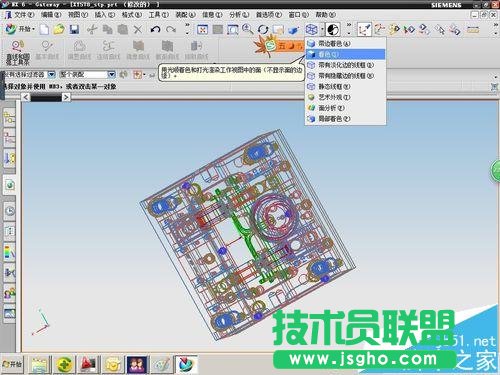Screen dimensions: 500x375
Task: Click the Zoom window rectangle icon
Action: click(x=233, y=30)
